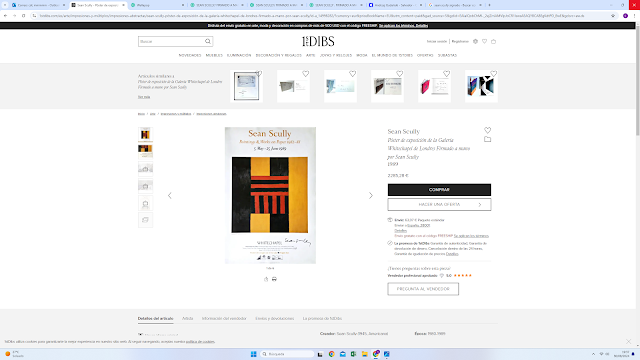The height and width of the screenshot is (360, 640).
Task: Switch to the Artista tab
Action: coord(187,318)
